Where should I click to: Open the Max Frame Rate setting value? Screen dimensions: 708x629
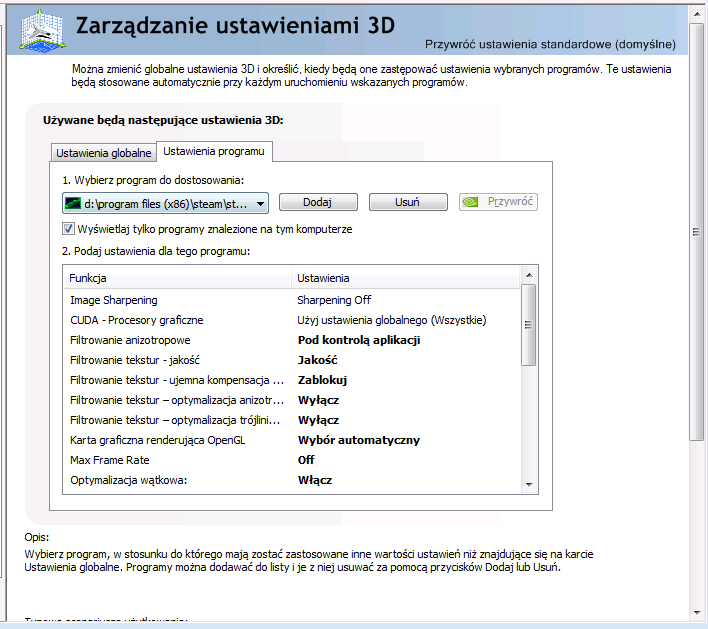coord(306,460)
